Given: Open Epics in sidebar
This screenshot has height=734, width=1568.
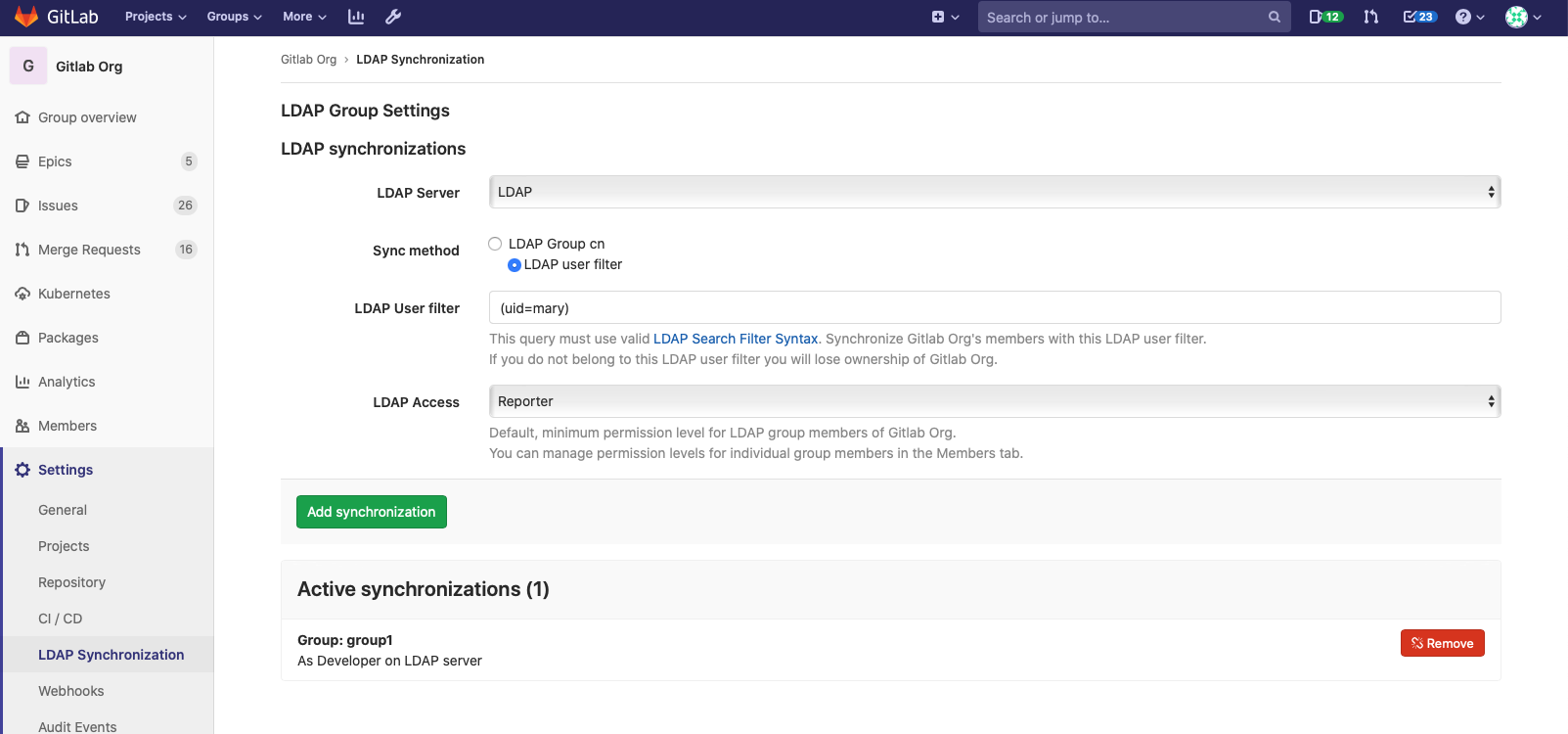Looking at the screenshot, I should tap(55, 161).
